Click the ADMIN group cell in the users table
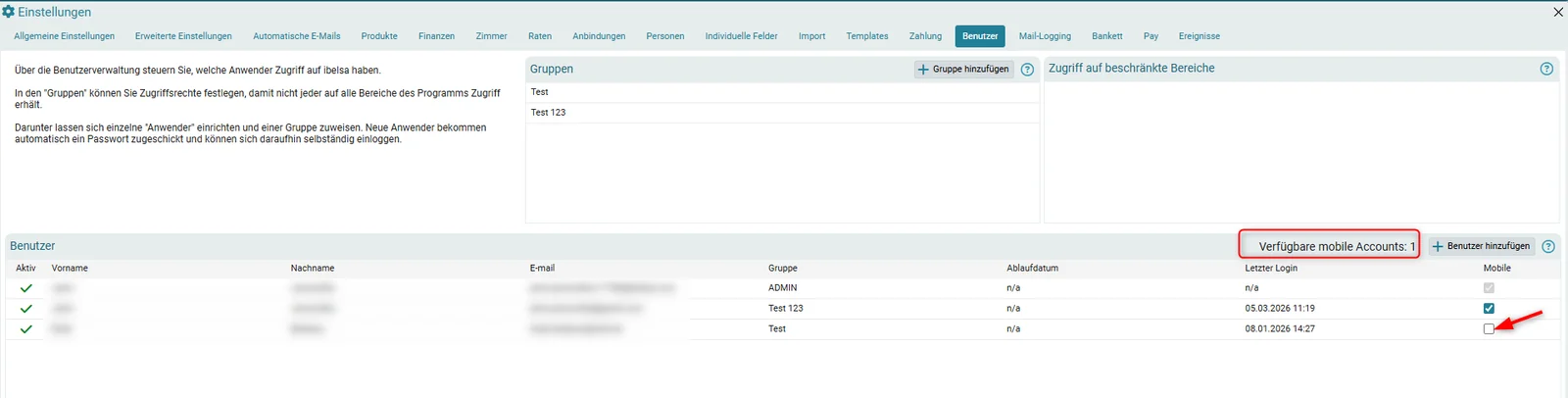 (783, 288)
